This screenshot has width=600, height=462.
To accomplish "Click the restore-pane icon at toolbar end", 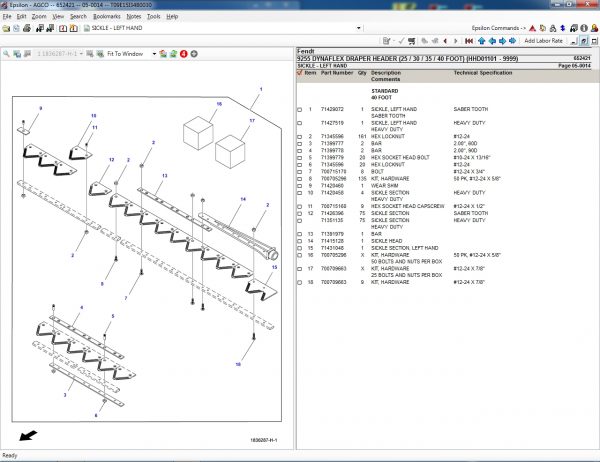I will coord(595,41).
